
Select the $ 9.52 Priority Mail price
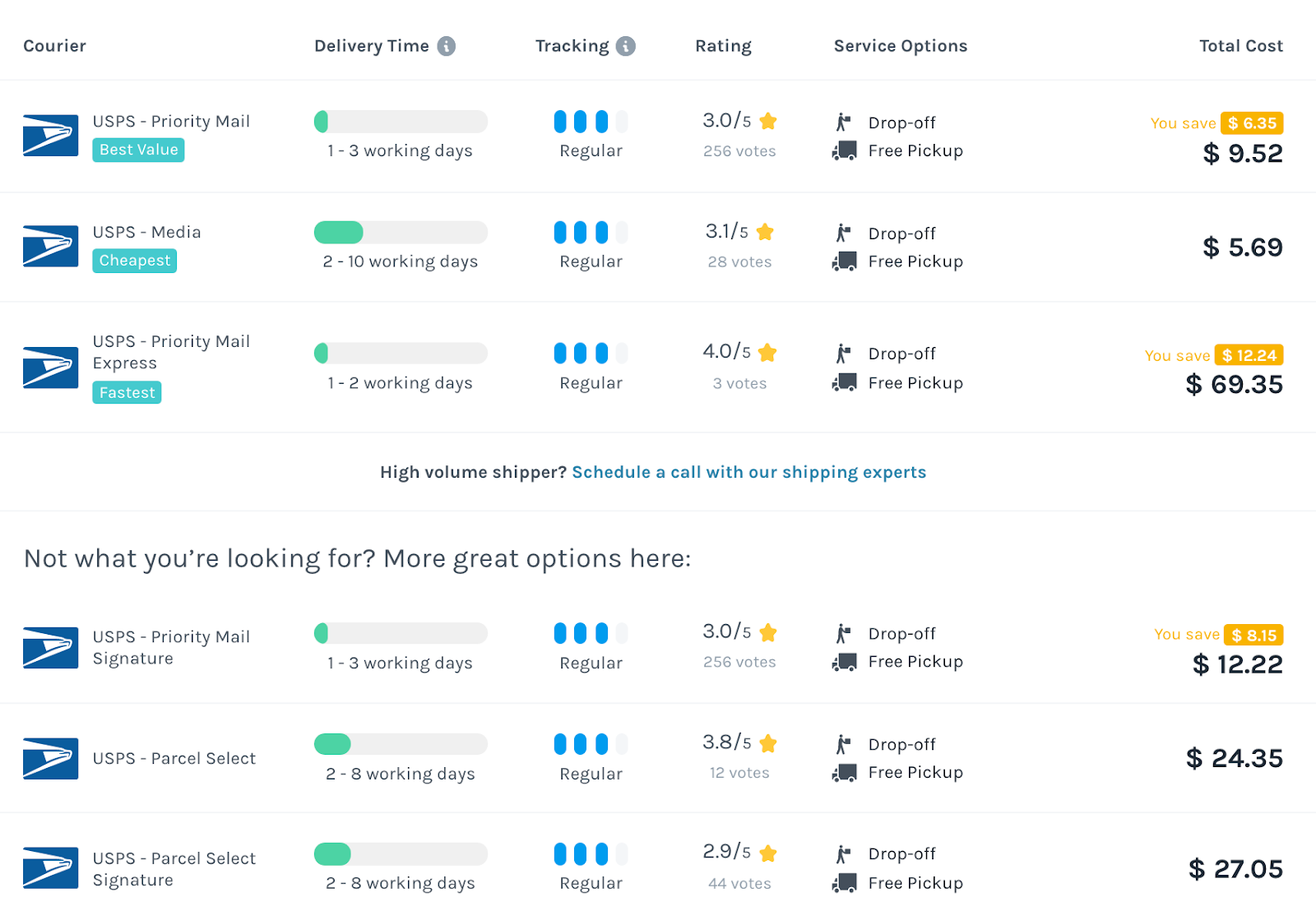coord(1242,154)
